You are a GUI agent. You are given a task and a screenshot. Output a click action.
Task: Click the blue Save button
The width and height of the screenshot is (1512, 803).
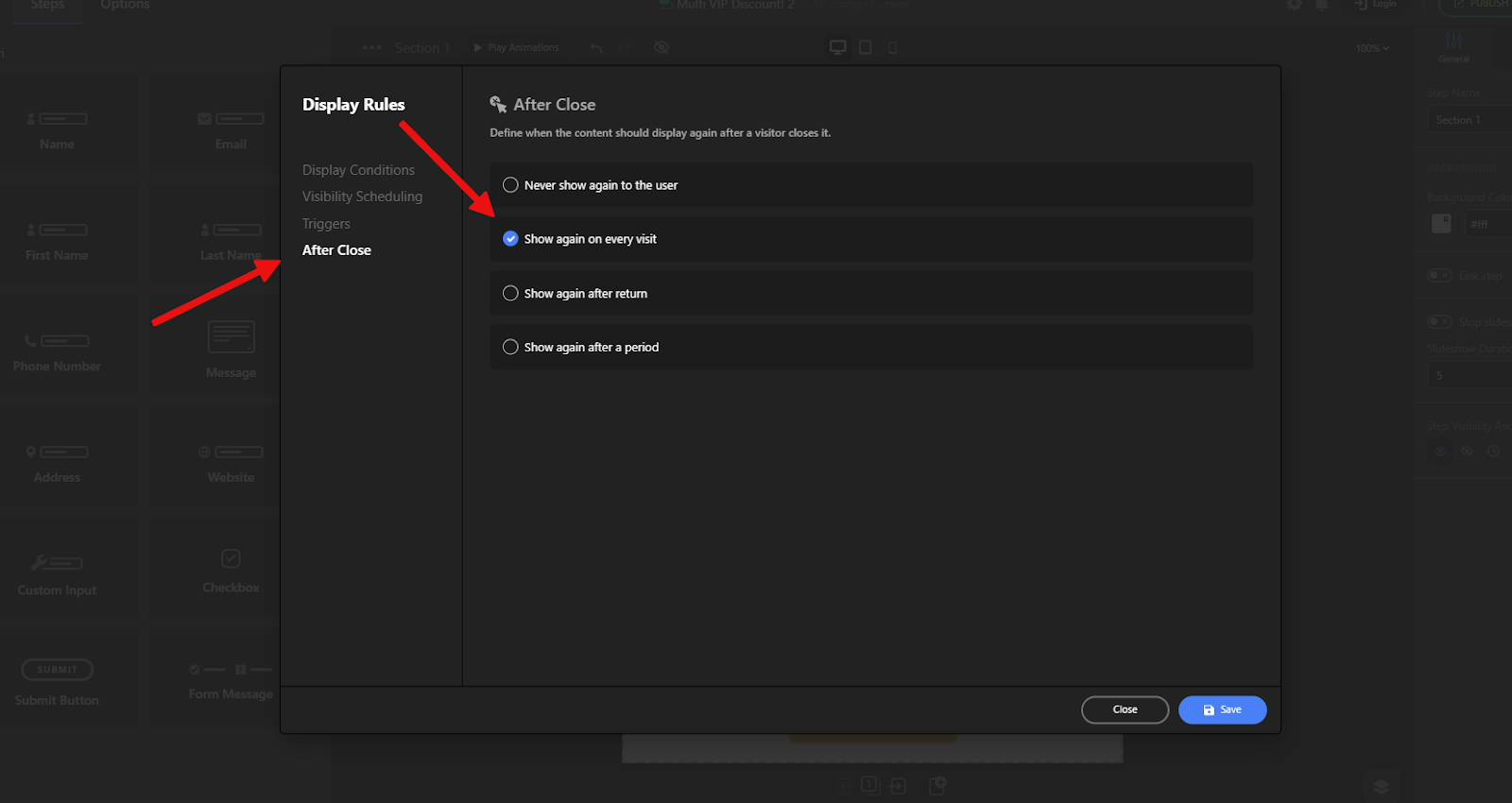click(x=1222, y=709)
